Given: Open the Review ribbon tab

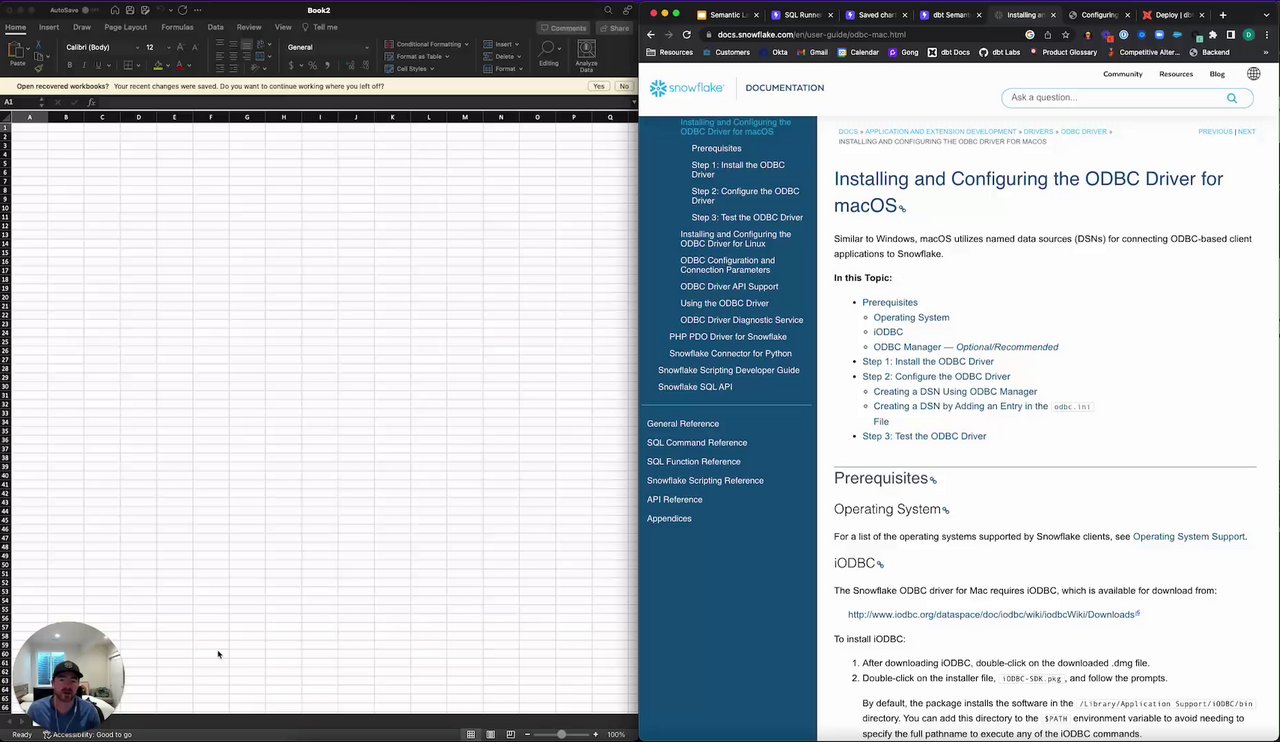Looking at the screenshot, I should (x=249, y=27).
